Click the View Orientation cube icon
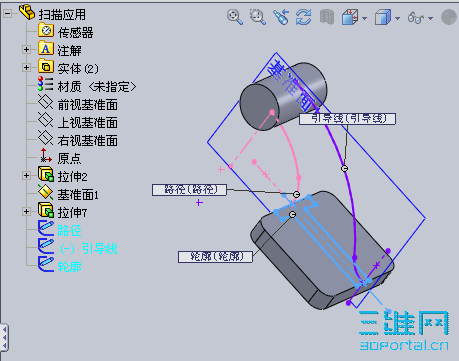 [350, 17]
